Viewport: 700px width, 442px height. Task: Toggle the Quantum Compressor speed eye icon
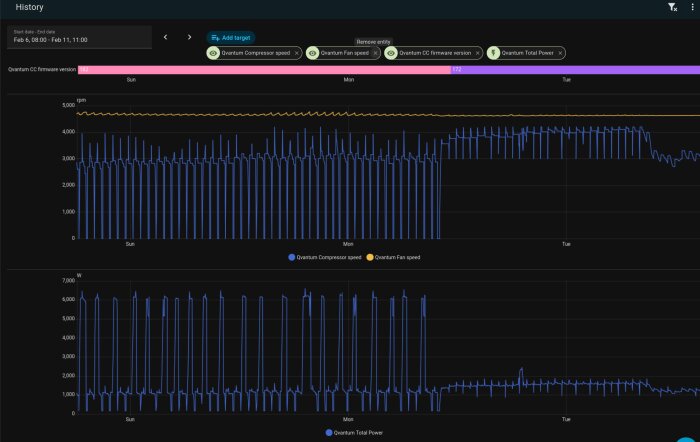(x=213, y=53)
